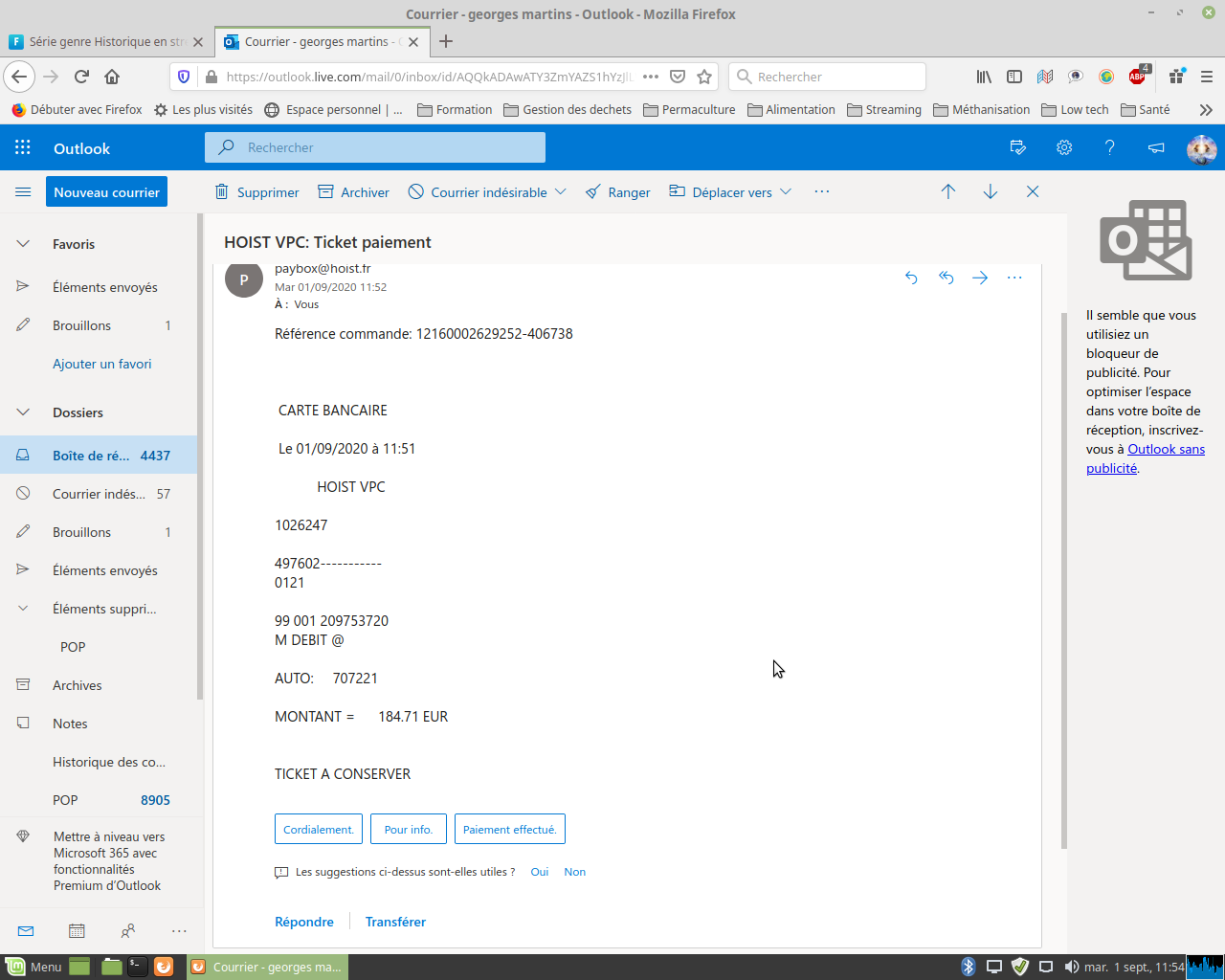Forward email using the arrow icon
The image size is (1225, 980).
click(x=980, y=278)
